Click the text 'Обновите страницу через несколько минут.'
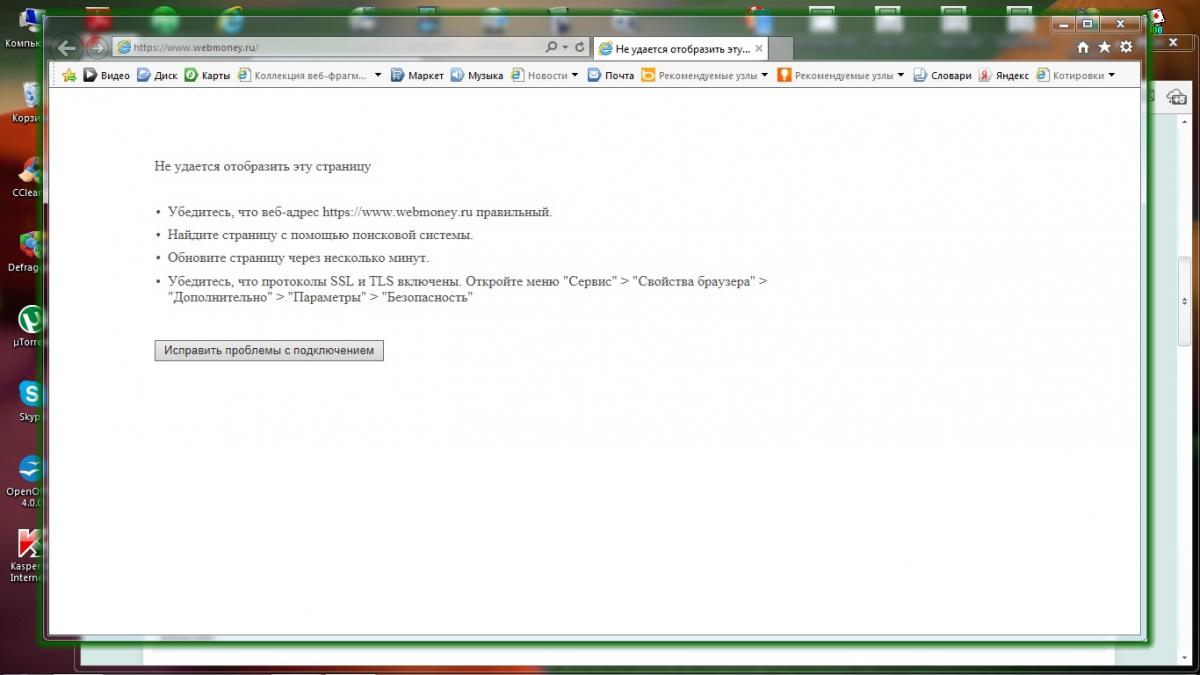This screenshot has height=675, width=1200. click(x=298, y=258)
